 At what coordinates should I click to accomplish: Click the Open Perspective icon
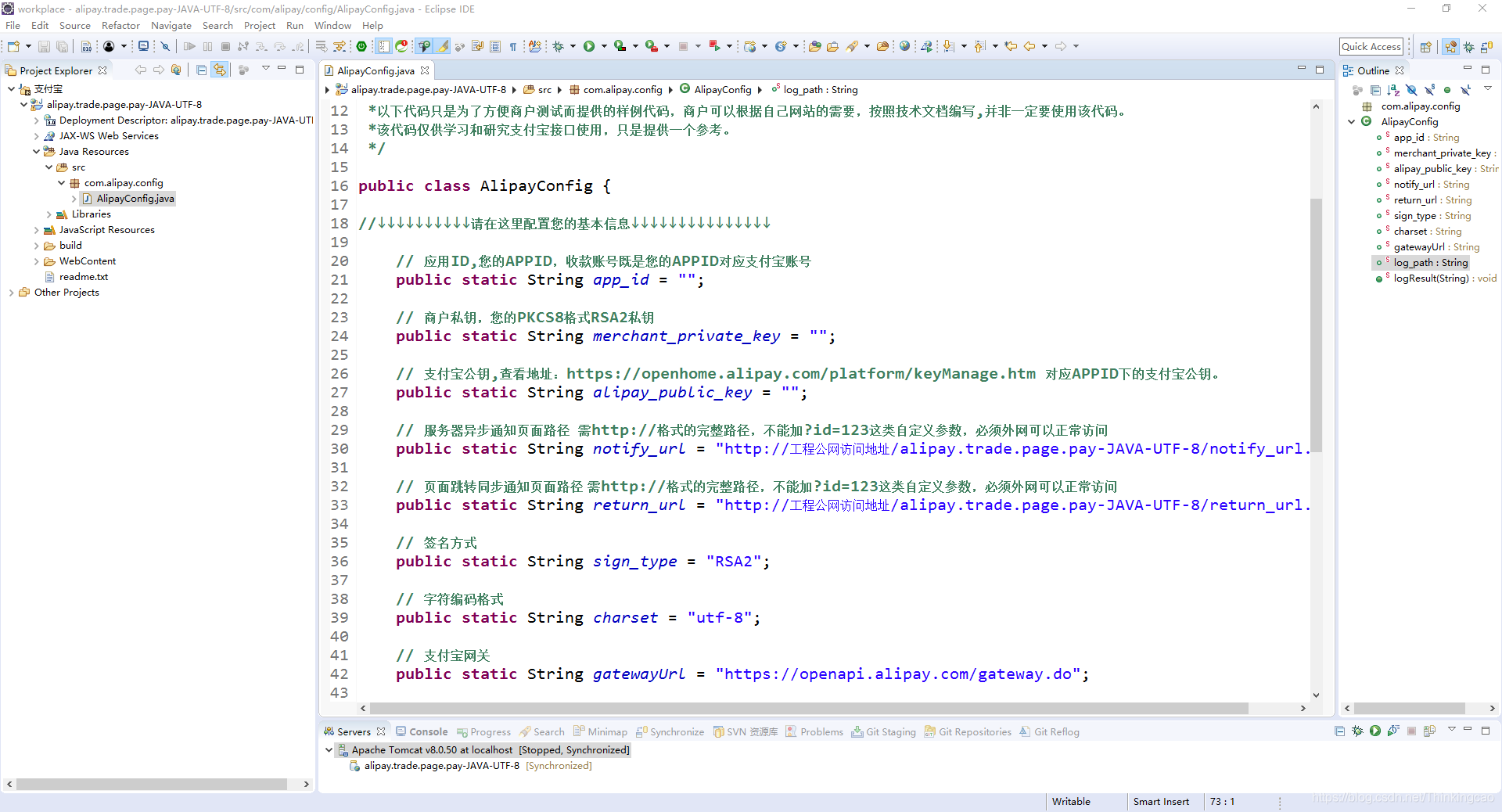coord(1425,46)
